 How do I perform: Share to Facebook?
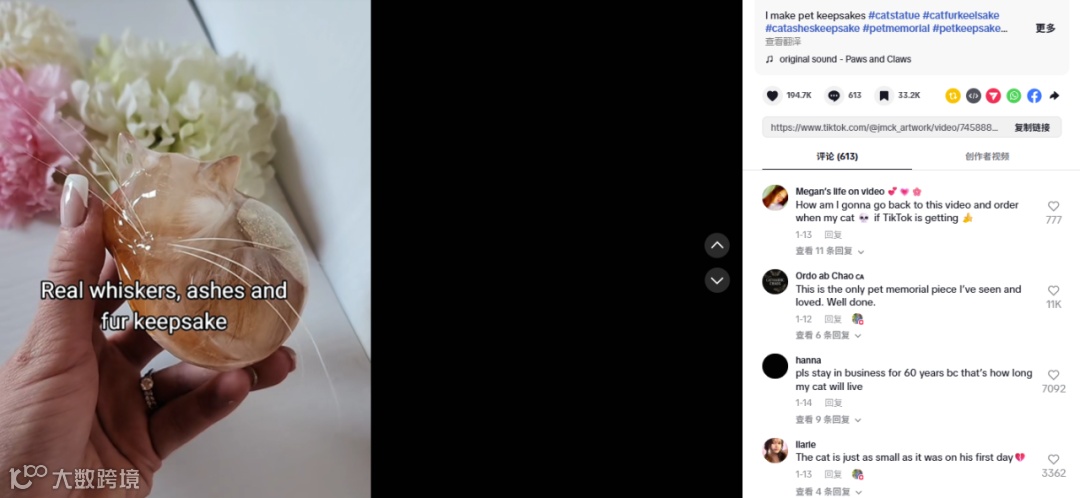click(x=1034, y=96)
